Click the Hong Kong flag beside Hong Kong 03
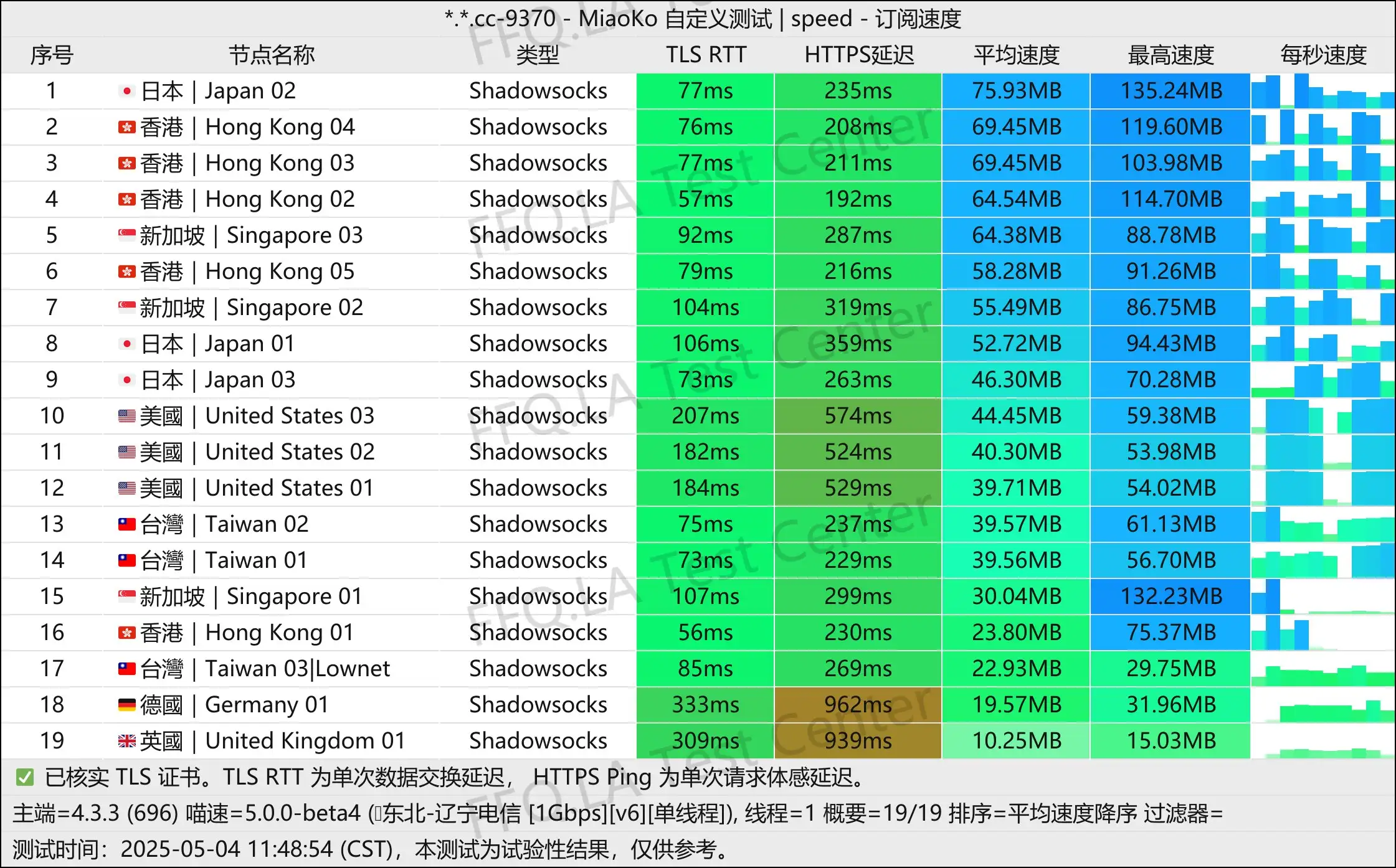 pyautogui.click(x=127, y=164)
